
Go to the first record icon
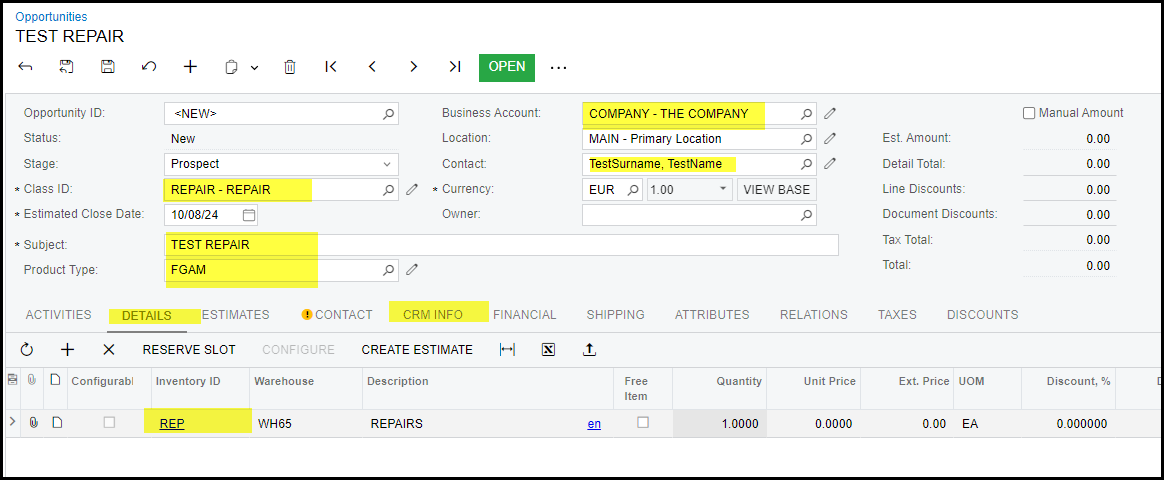coord(331,67)
